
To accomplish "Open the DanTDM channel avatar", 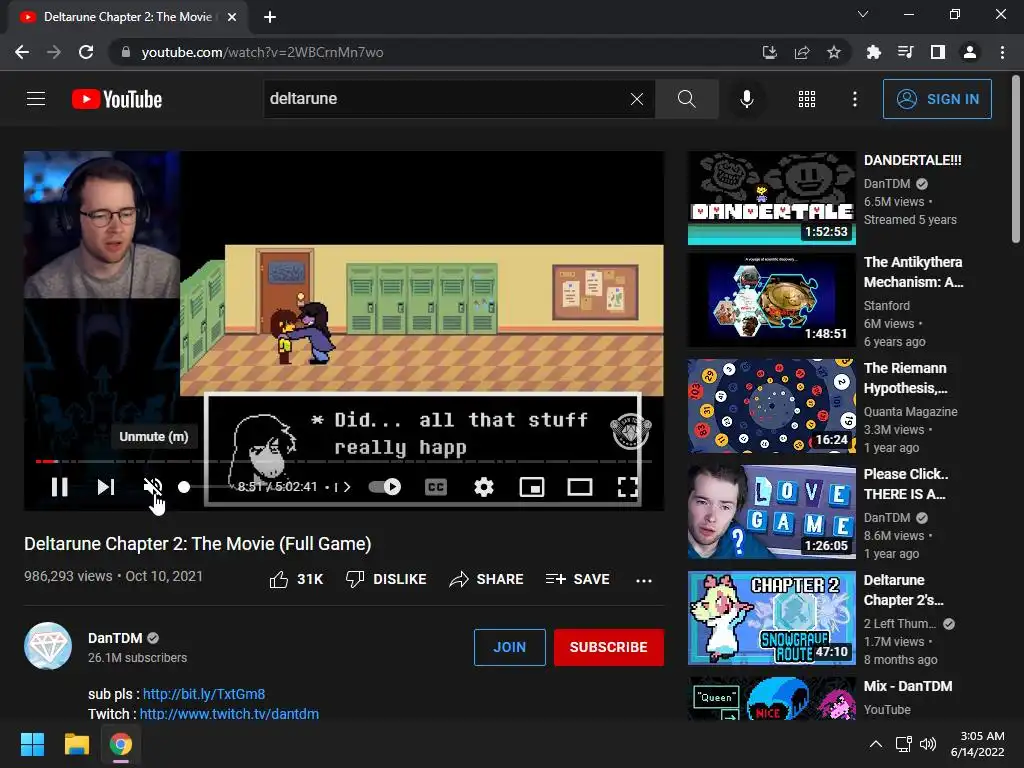I will (48, 646).
